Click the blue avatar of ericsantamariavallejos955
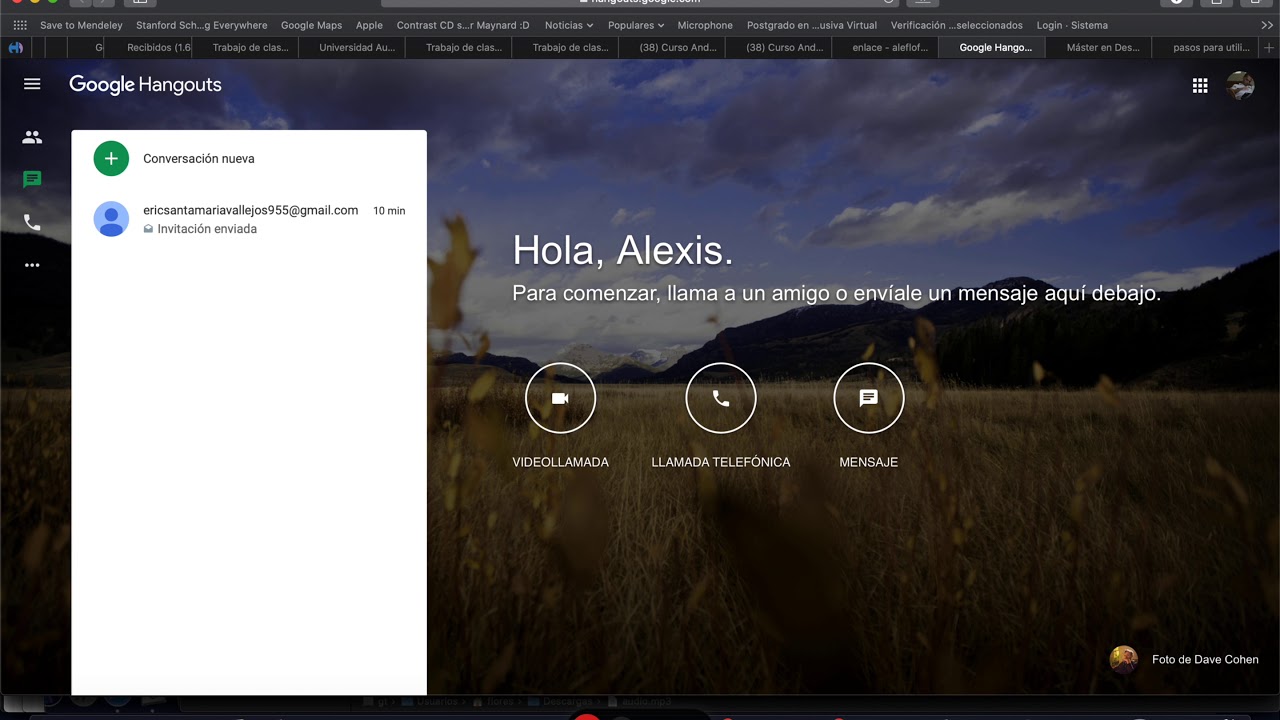The width and height of the screenshot is (1280, 720). click(x=111, y=219)
